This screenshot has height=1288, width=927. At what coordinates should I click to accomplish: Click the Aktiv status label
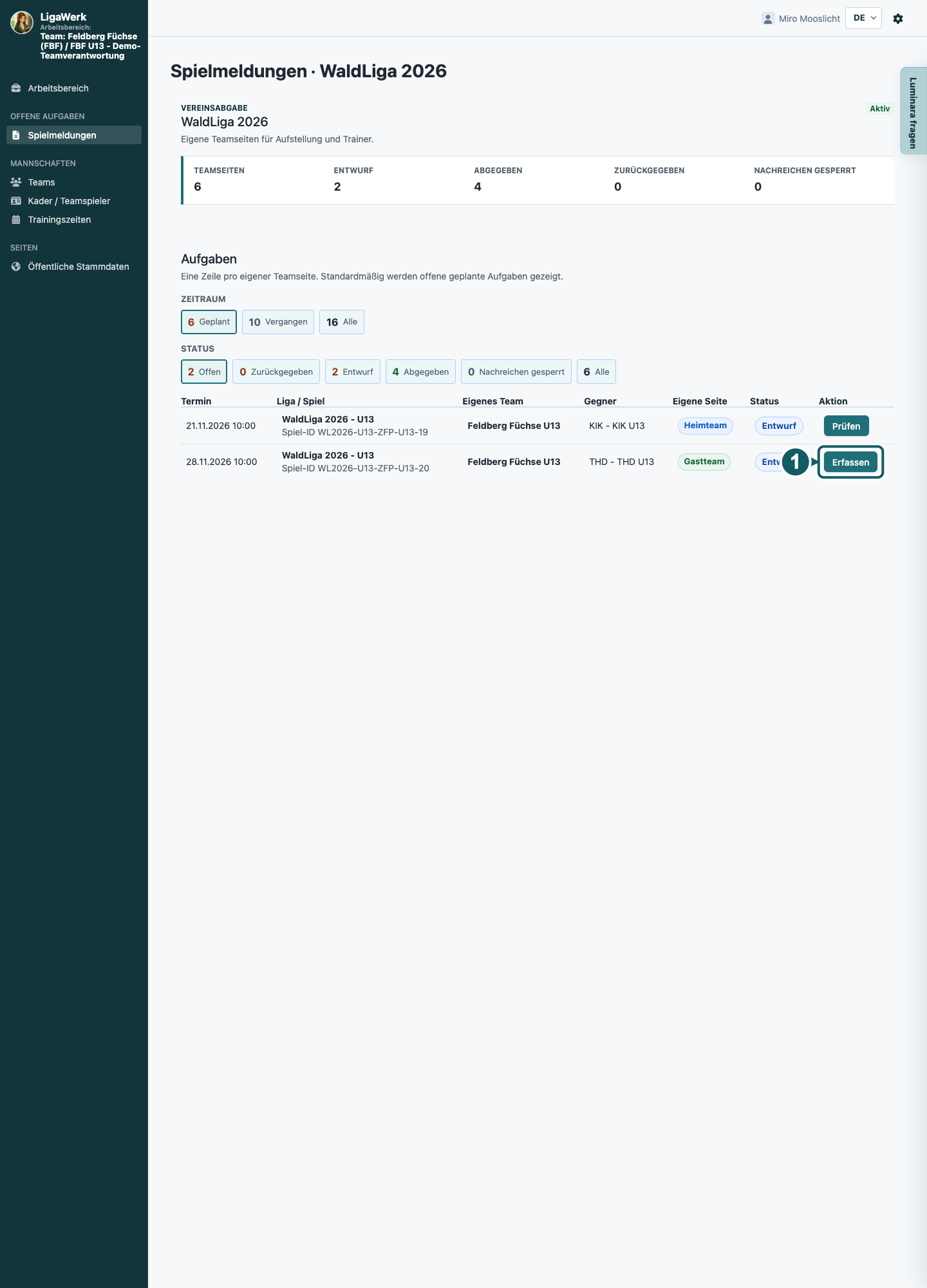pyautogui.click(x=879, y=108)
